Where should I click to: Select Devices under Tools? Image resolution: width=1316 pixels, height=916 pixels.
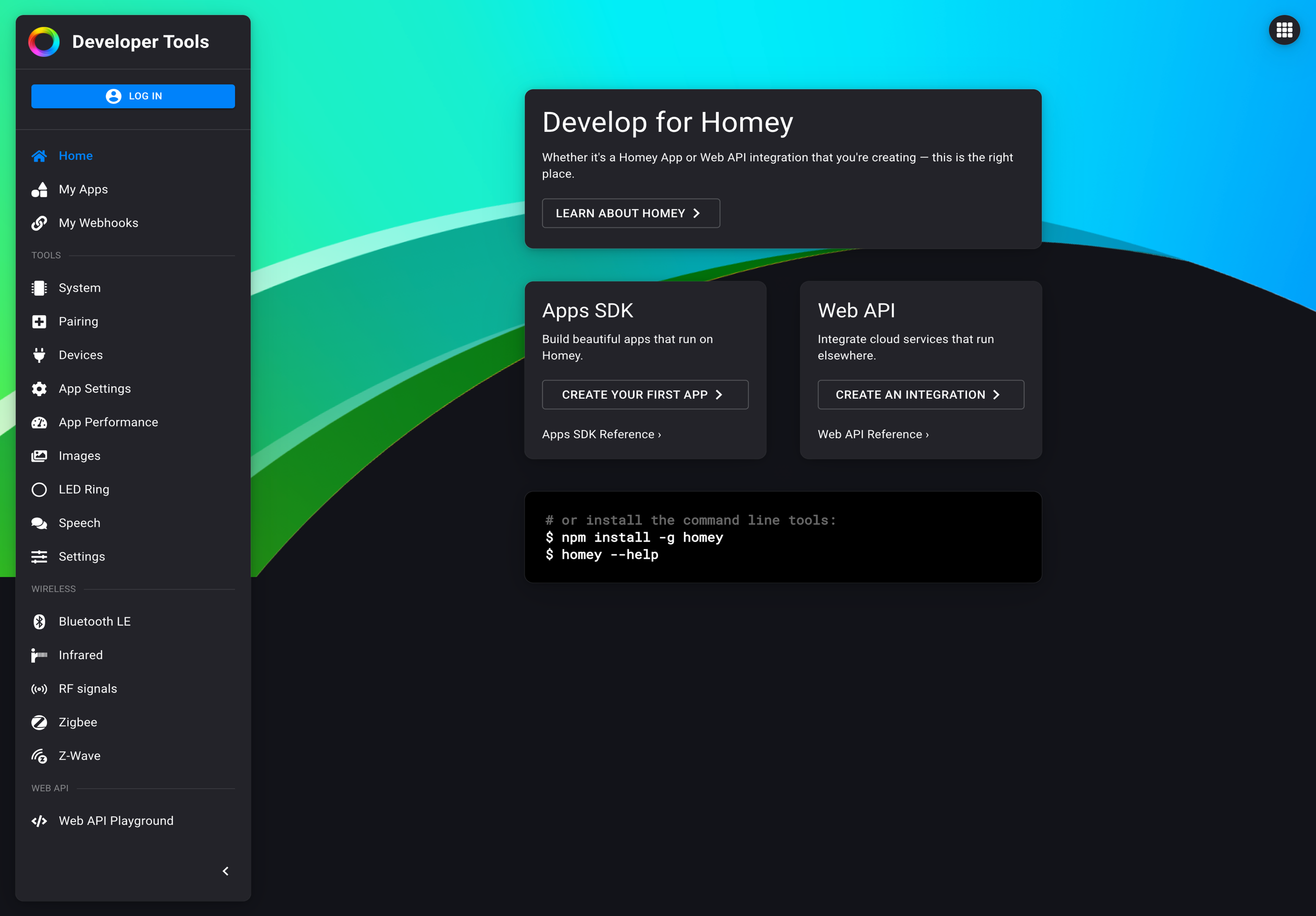coord(133,355)
